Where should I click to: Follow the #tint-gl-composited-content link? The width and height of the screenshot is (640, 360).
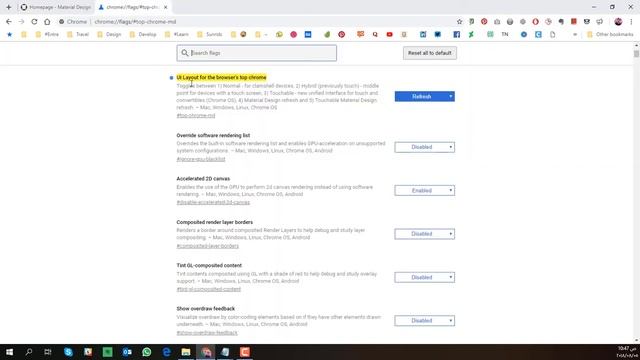(209, 289)
